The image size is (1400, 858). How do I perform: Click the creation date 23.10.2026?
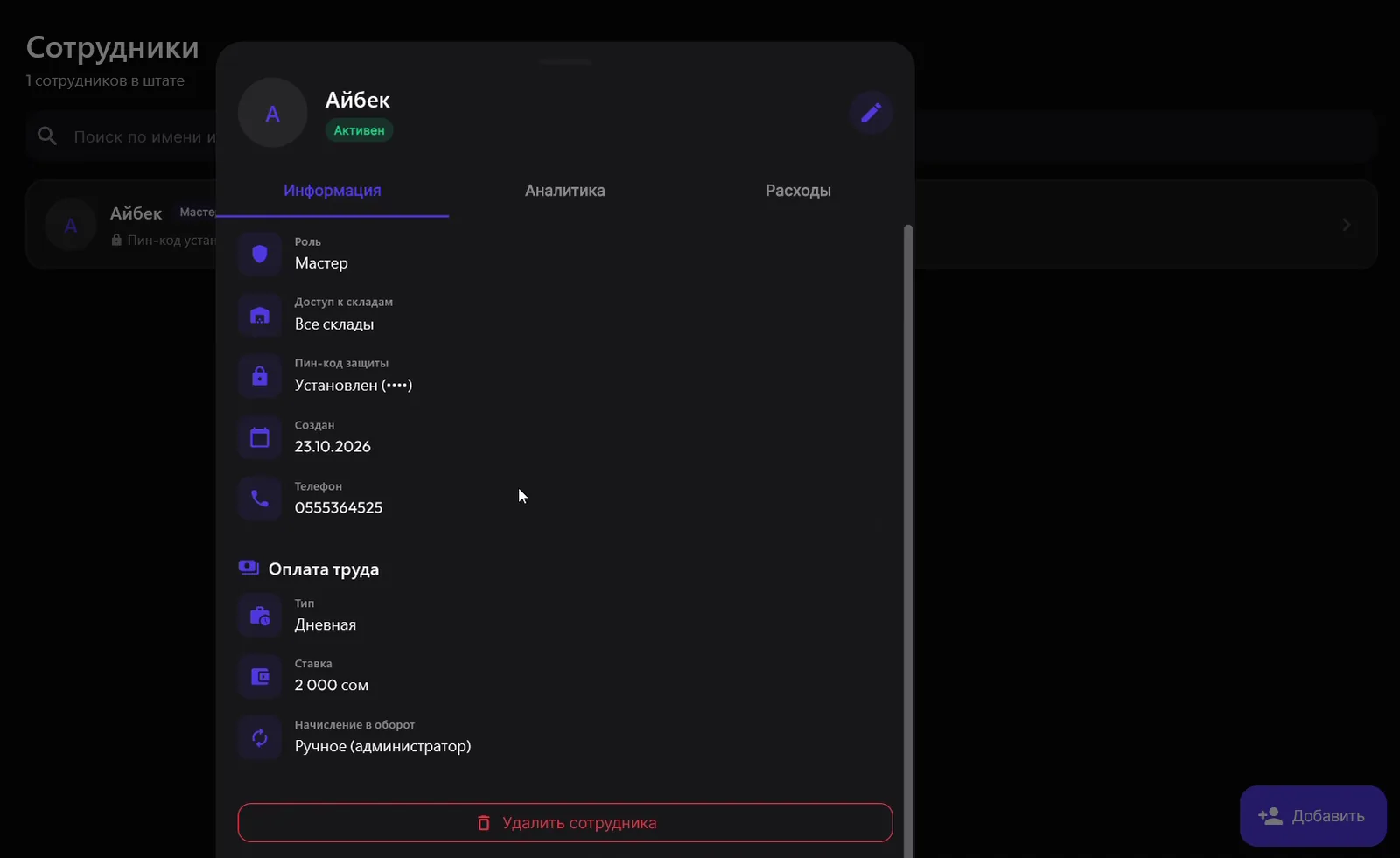(x=332, y=446)
